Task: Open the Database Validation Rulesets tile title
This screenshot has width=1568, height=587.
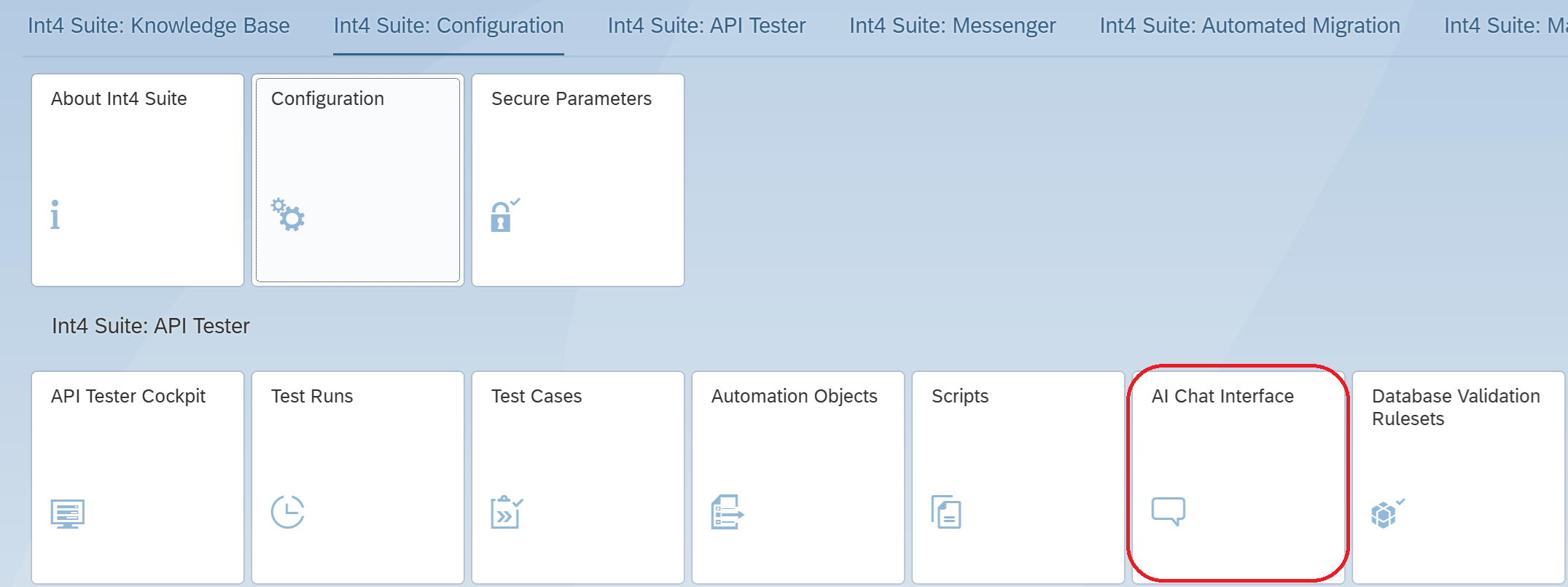Action: 1455,407
